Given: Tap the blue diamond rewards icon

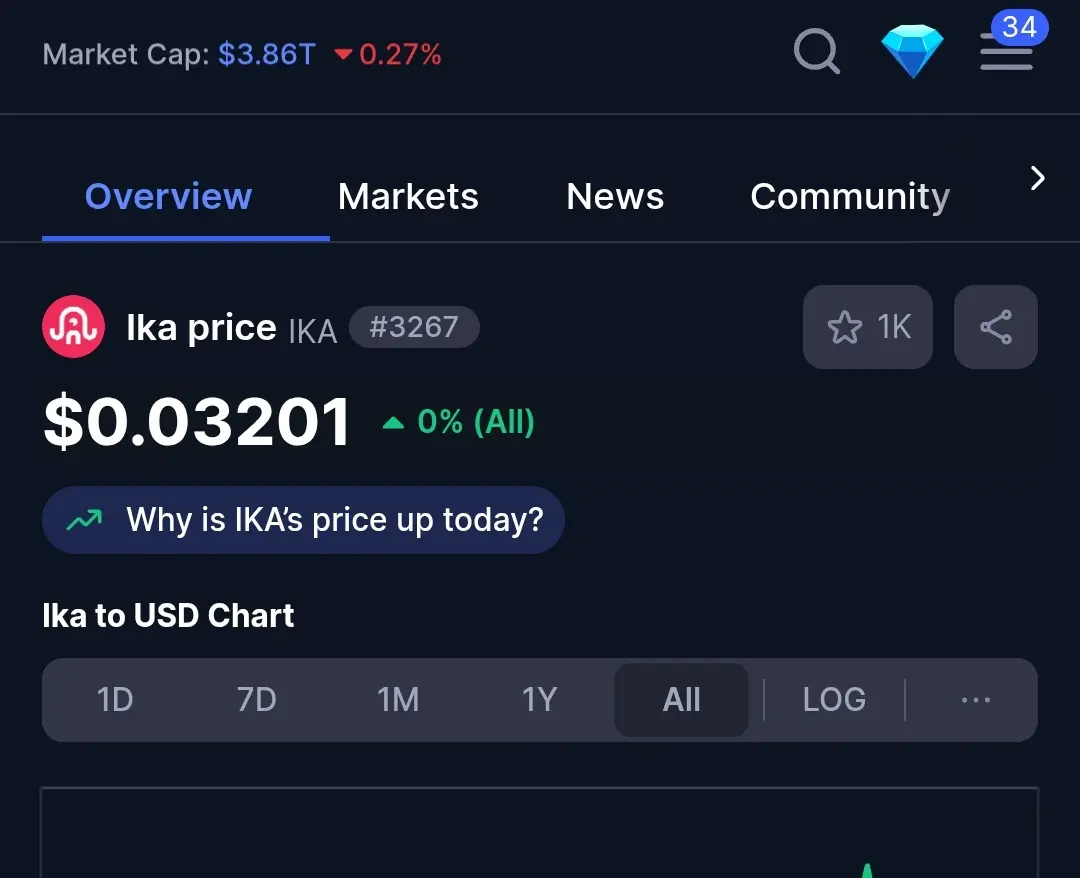Looking at the screenshot, I should point(912,51).
